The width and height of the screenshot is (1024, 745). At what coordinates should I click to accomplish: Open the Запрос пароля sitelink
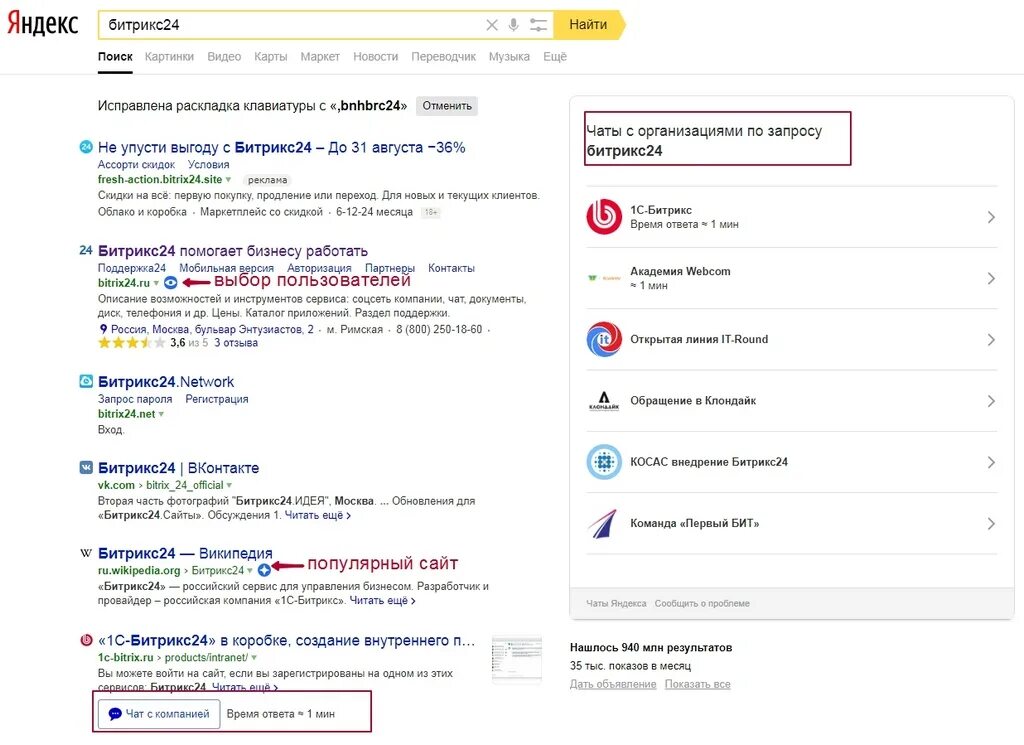135,399
